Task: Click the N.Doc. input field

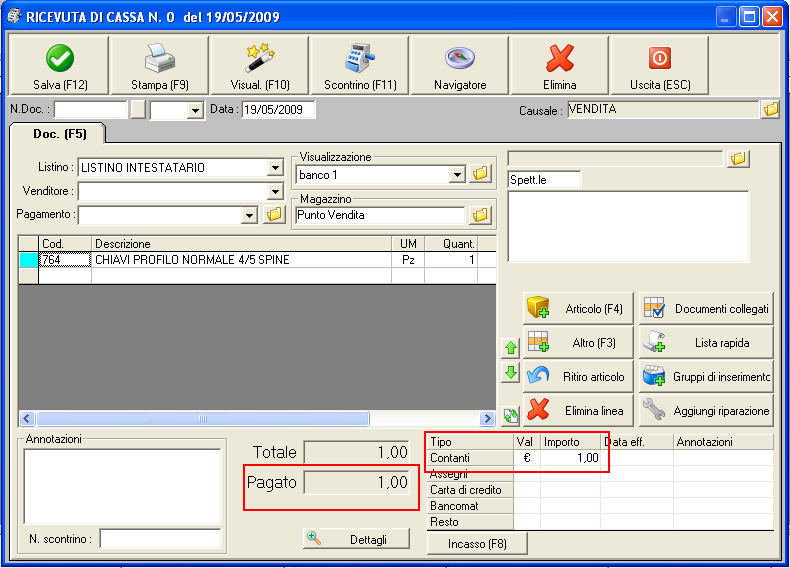Action: click(91, 109)
